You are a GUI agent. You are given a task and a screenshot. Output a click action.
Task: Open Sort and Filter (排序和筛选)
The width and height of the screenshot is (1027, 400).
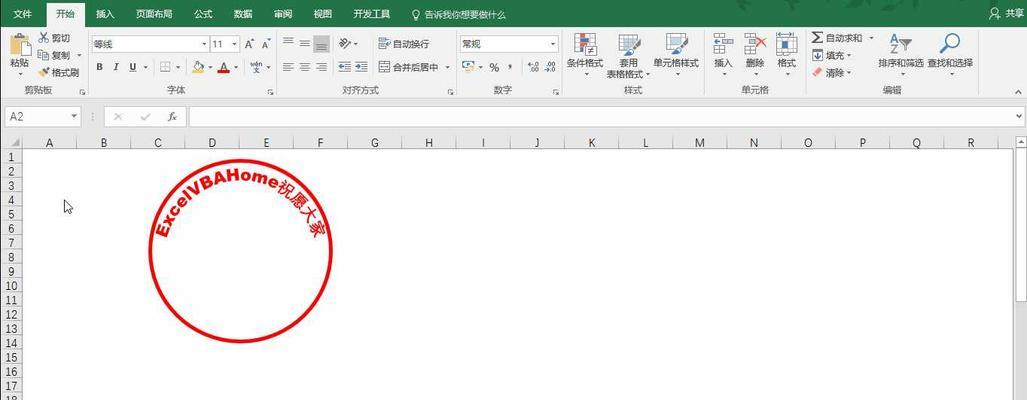(x=901, y=54)
